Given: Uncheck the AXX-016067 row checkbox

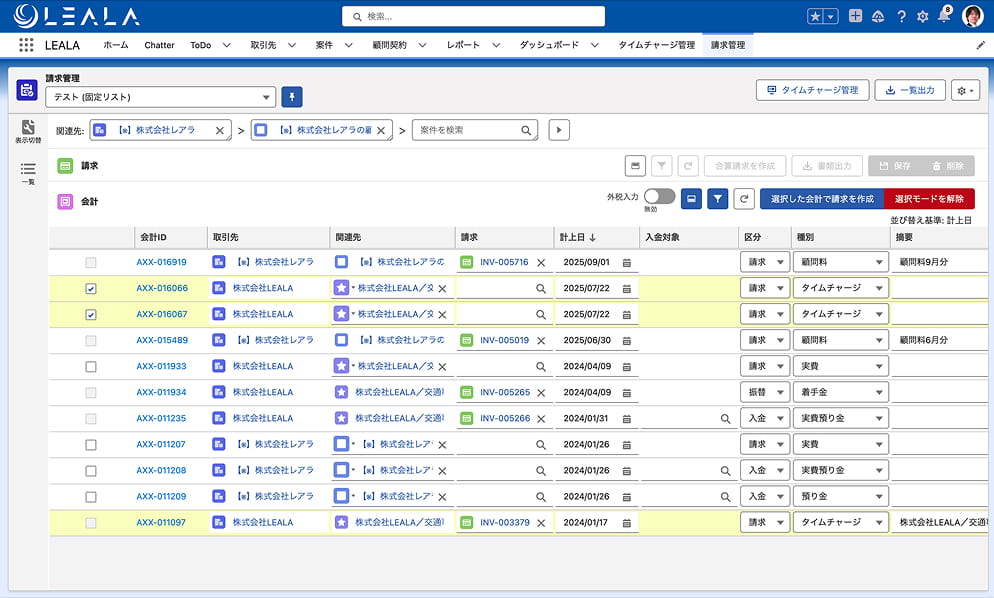Looking at the screenshot, I should coord(91,315).
